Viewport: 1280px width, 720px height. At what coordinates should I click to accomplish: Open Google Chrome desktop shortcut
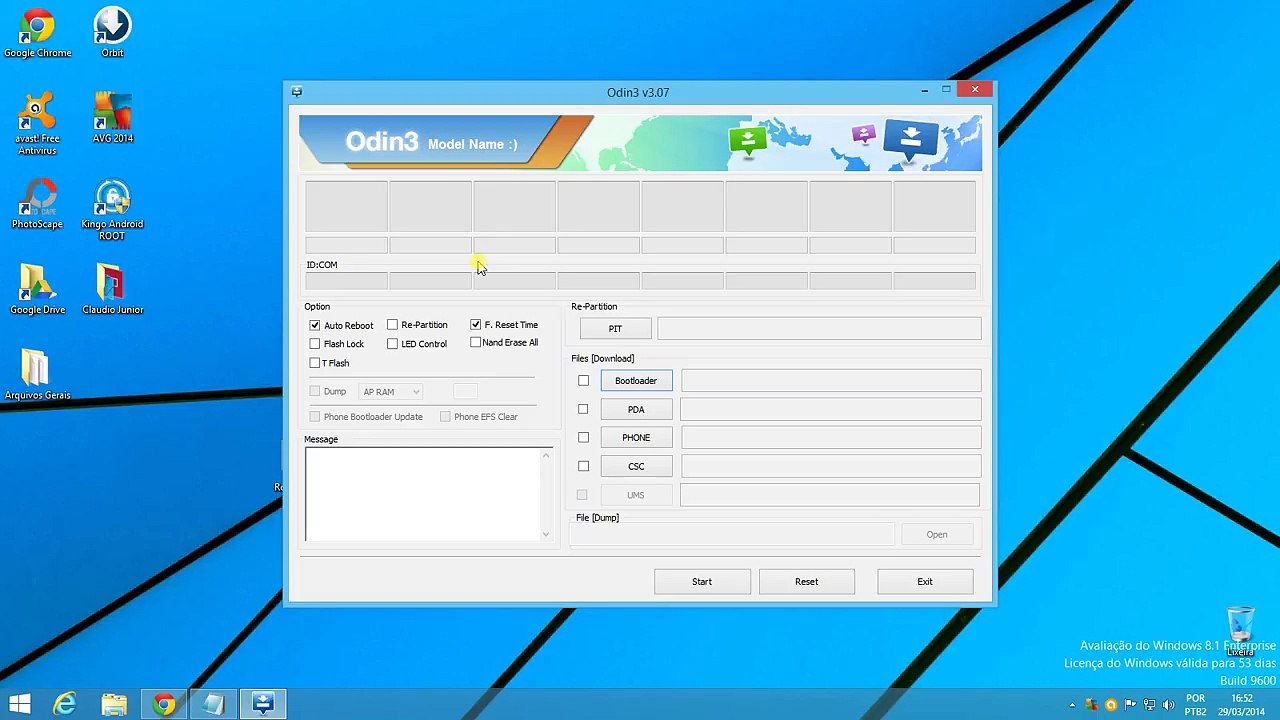point(37,32)
